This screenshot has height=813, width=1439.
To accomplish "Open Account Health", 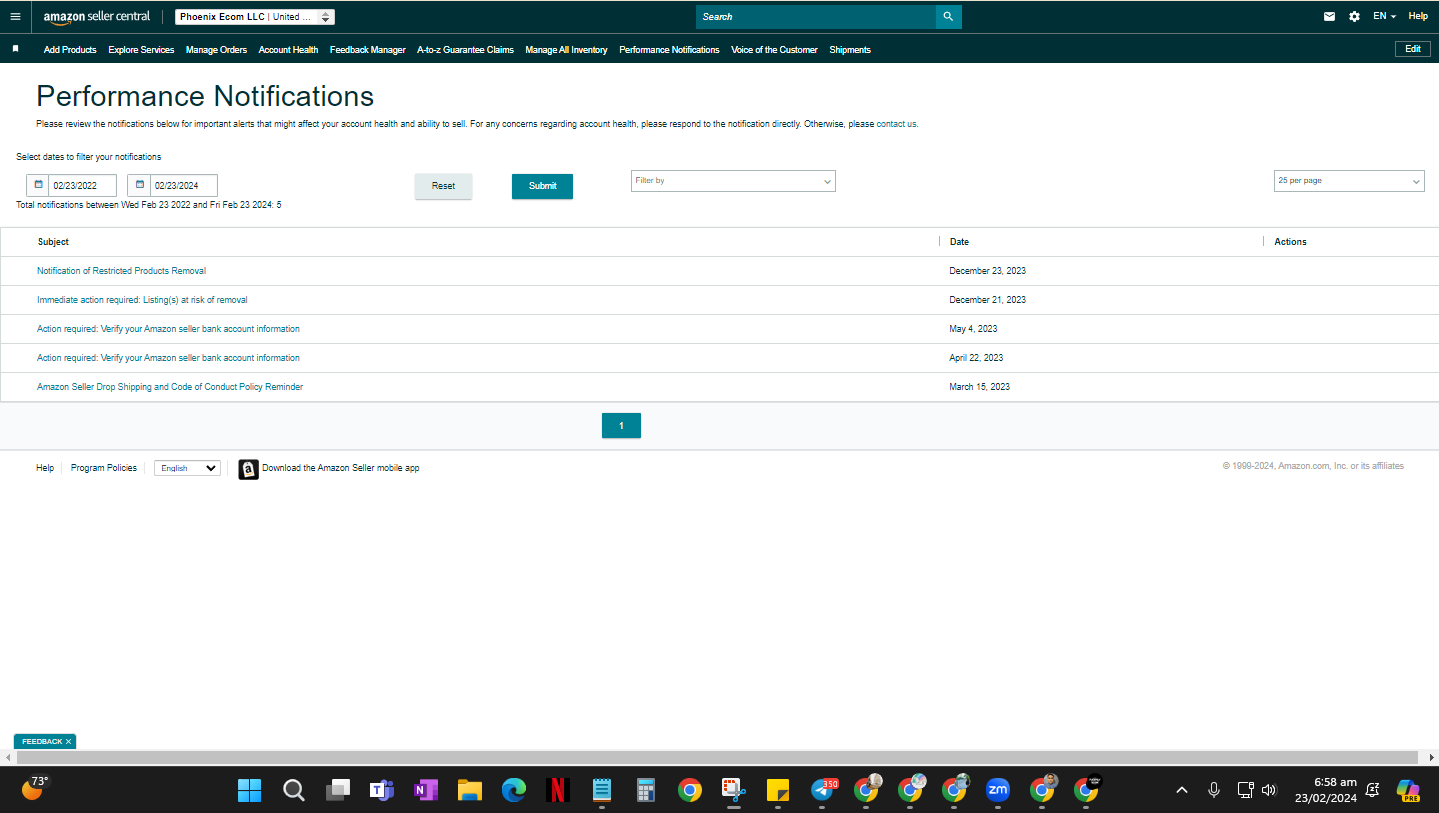I will 288,50.
